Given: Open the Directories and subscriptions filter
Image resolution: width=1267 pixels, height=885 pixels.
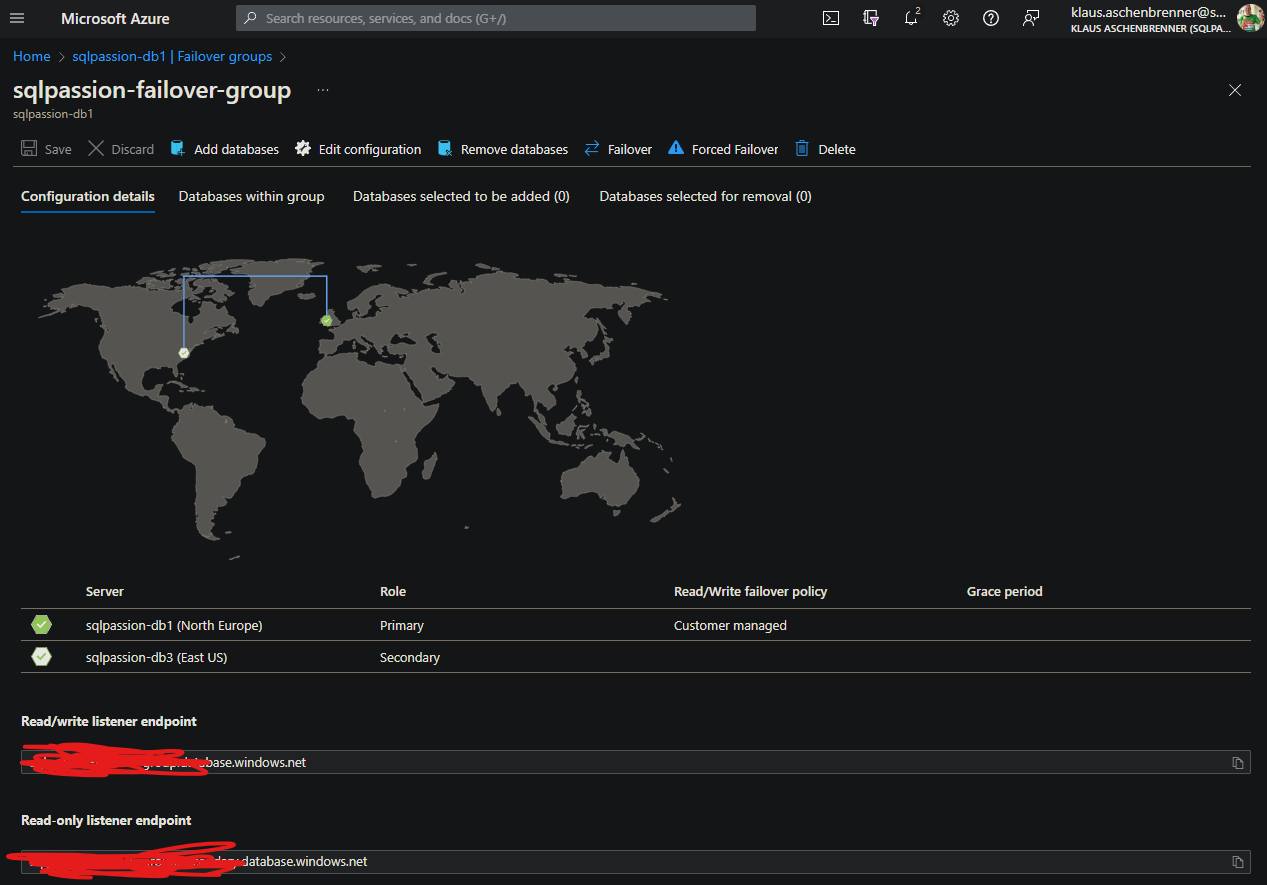Looking at the screenshot, I should [871, 18].
